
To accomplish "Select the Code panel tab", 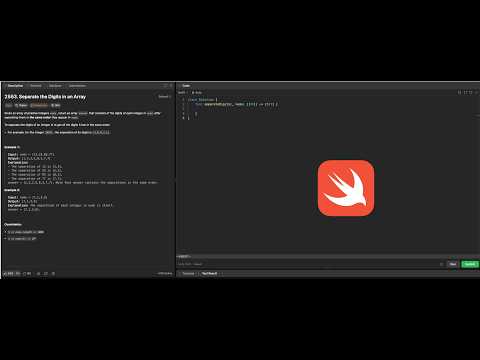I will 186,86.
